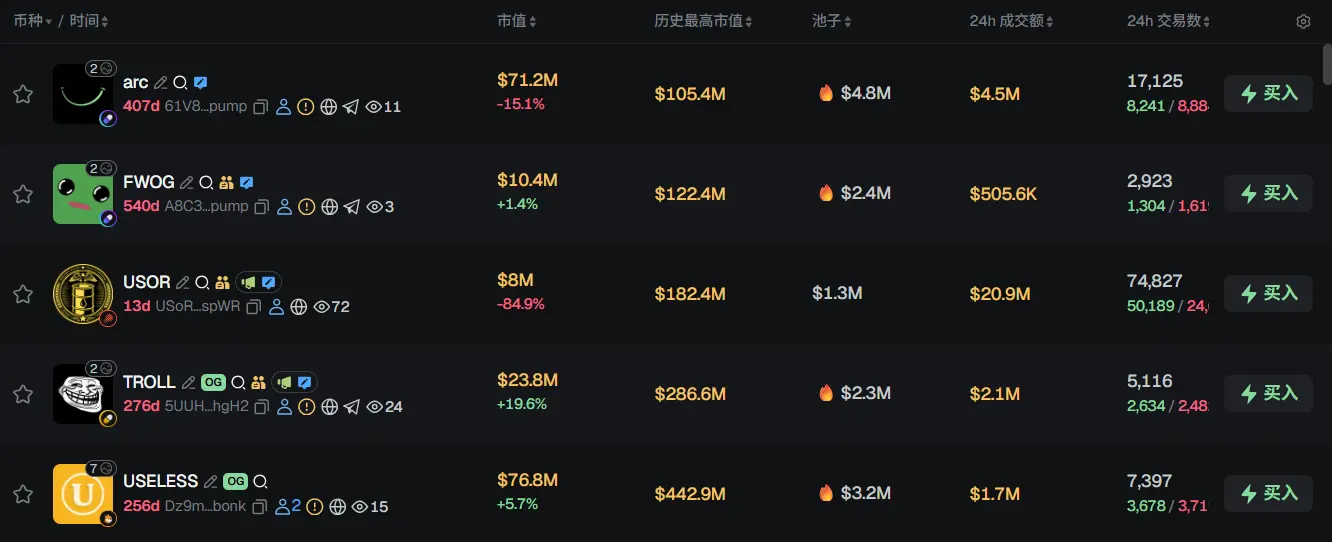This screenshot has height=542, width=1332.
Task: Copy the arc contract address
Action: [261, 107]
